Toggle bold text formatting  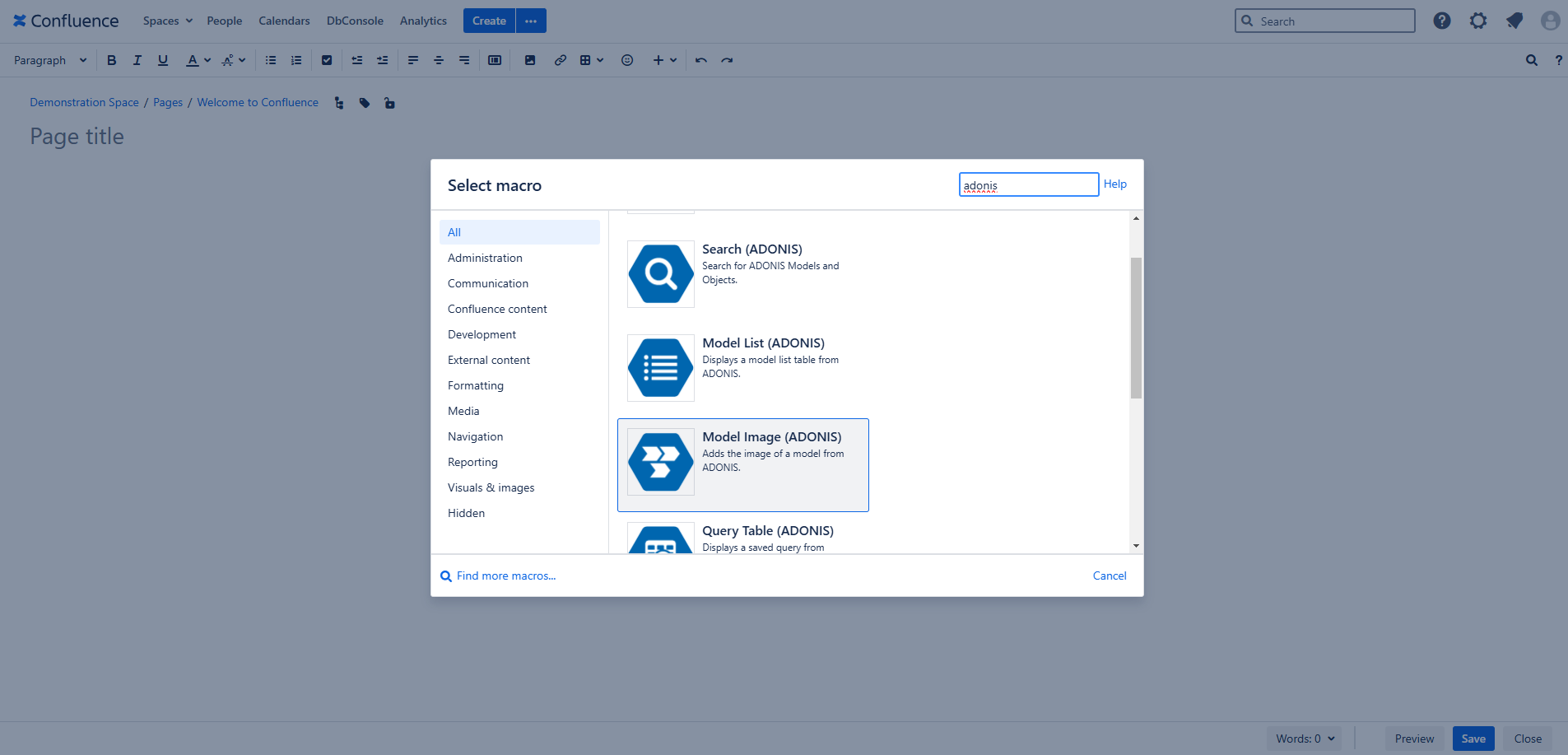[x=111, y=59]
